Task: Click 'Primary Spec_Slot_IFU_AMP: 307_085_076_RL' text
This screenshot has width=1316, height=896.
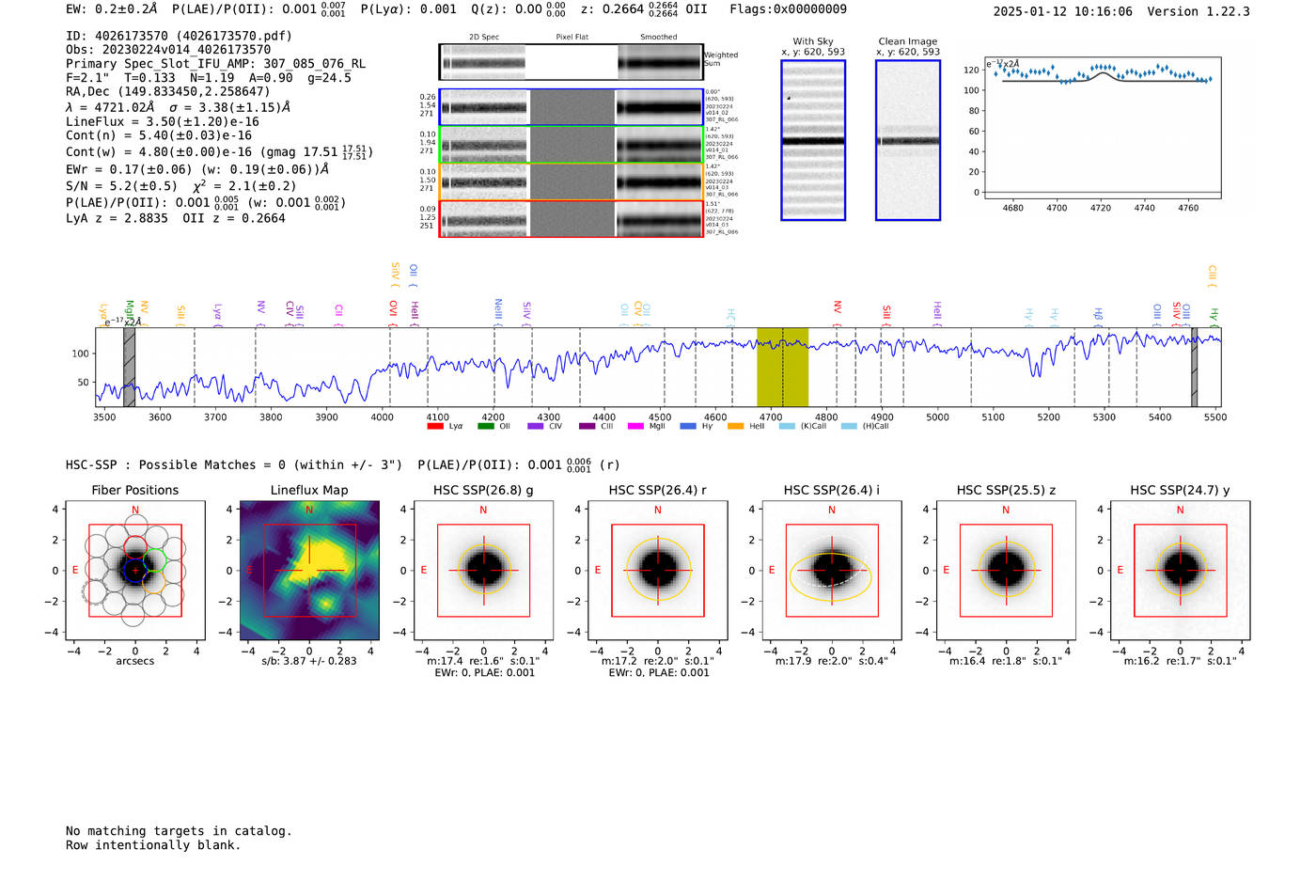Action: click(215, 64)
